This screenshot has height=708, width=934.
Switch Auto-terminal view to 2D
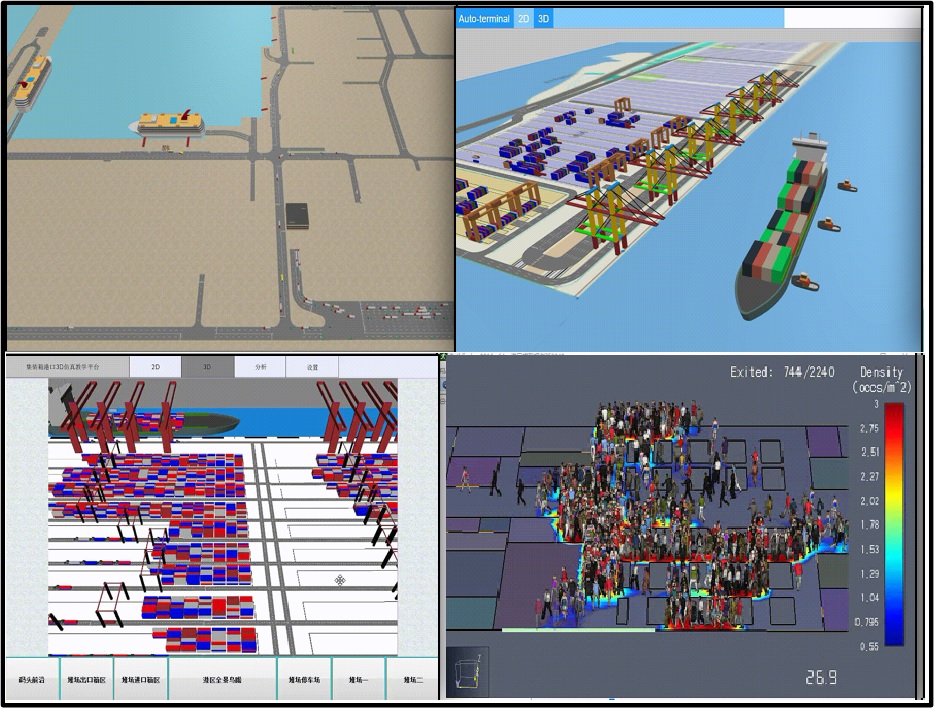[523, 19]
